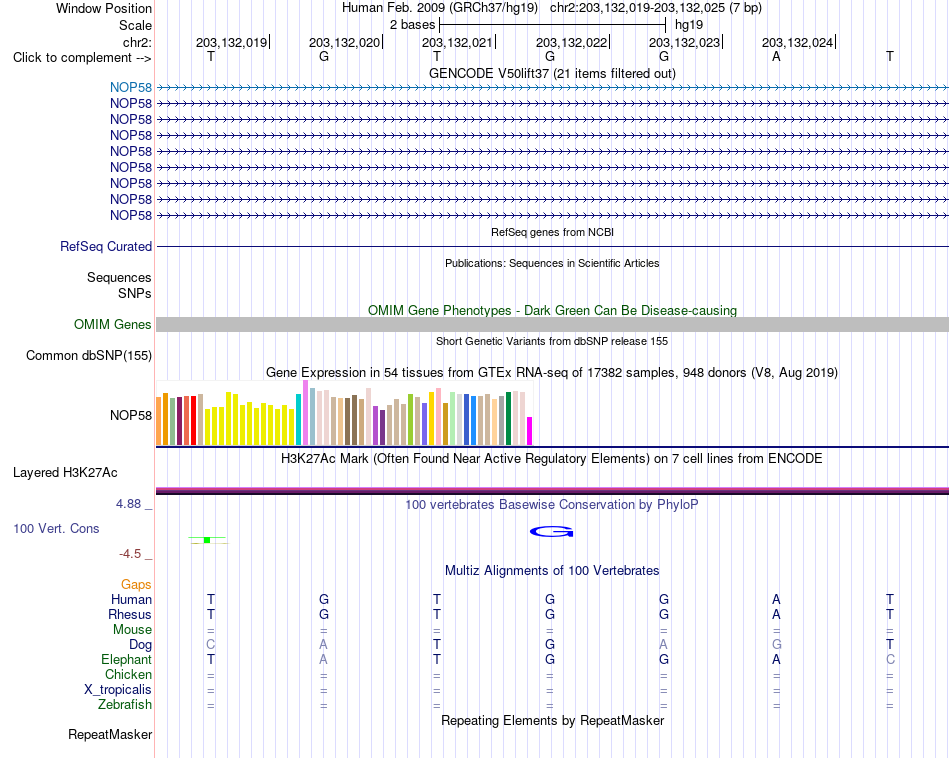
Task: Click the NOP58 label of the GTEx expression chart
Action: [x=131, y=415]
